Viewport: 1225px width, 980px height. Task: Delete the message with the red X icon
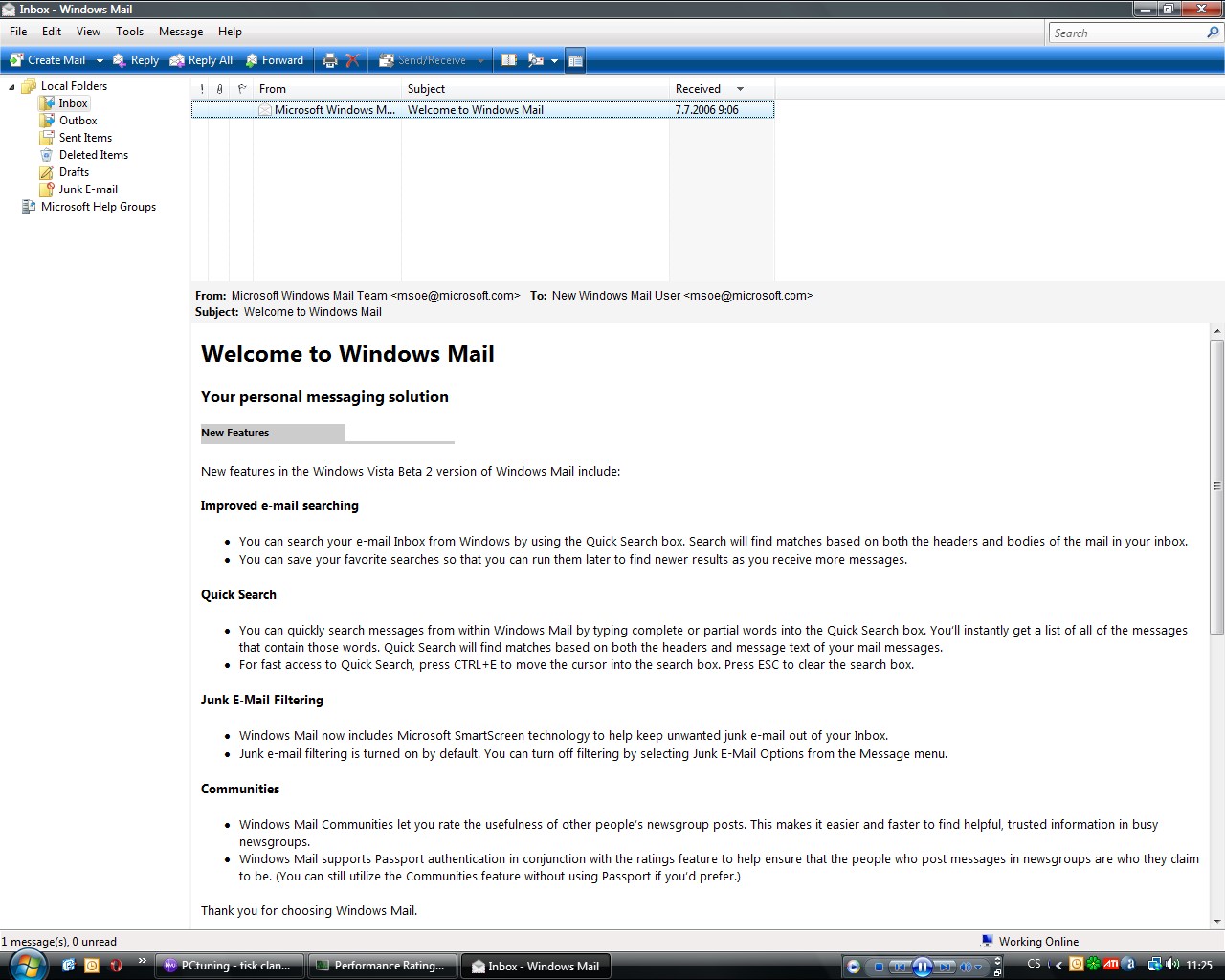[x=352, y=60]
